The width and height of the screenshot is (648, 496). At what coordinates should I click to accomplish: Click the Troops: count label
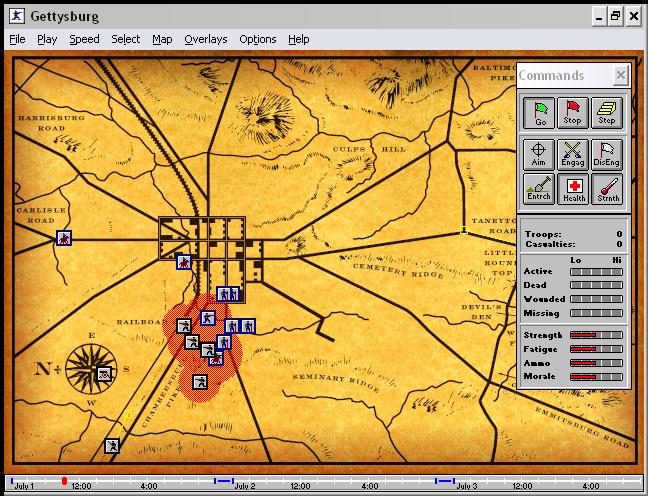543,234
